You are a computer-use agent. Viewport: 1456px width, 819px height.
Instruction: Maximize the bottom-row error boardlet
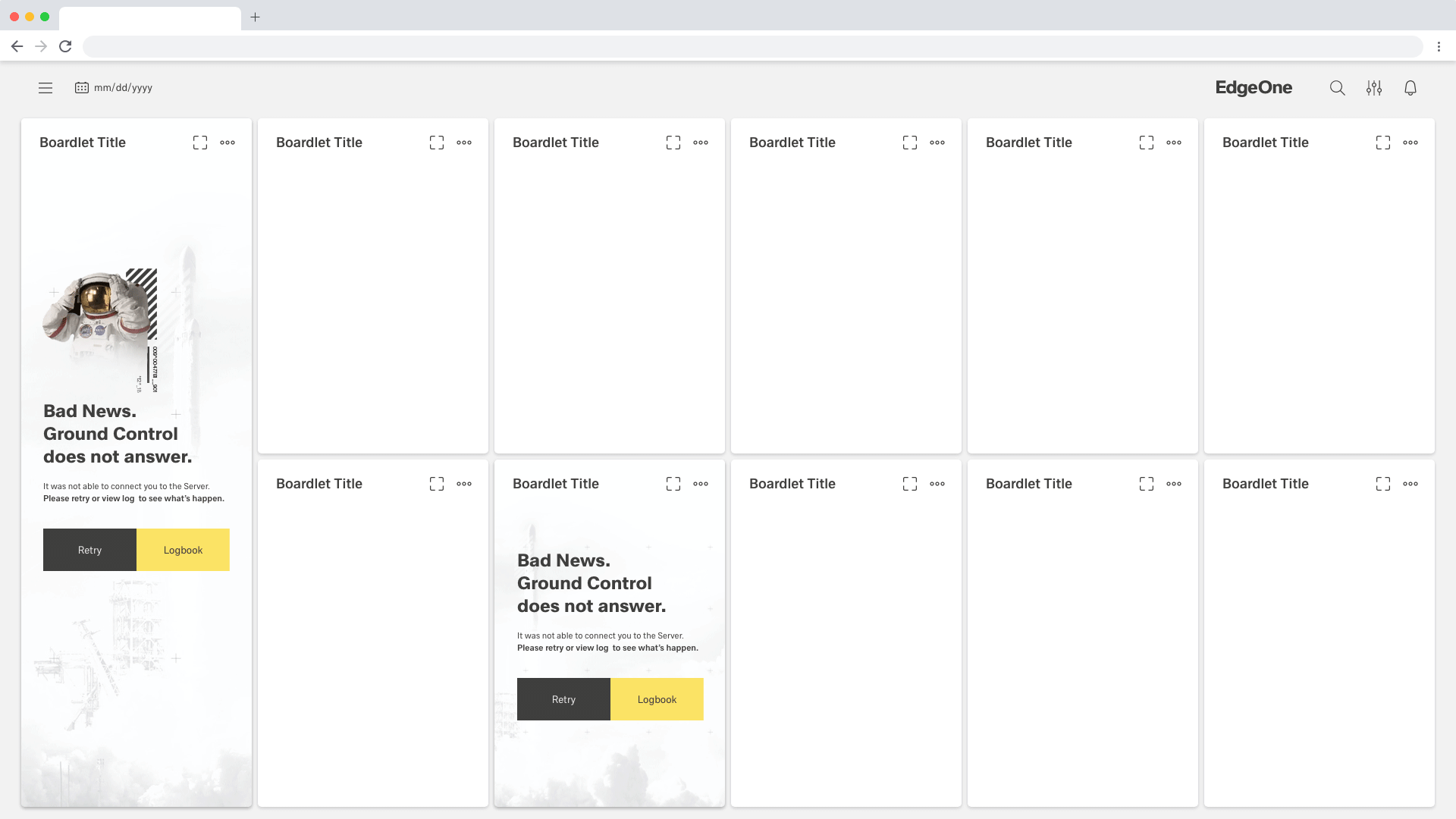point(673,484)
